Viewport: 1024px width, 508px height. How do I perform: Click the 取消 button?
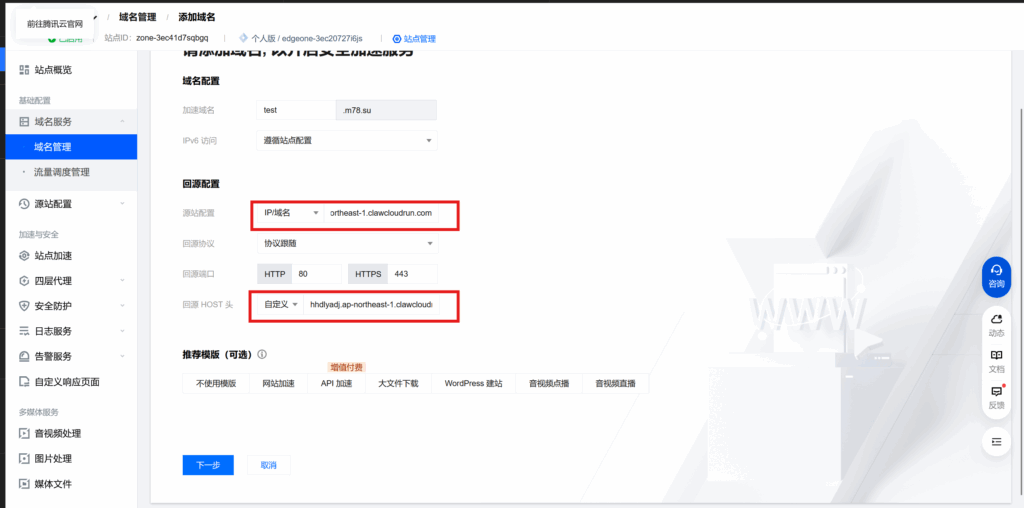coord(268,465)
